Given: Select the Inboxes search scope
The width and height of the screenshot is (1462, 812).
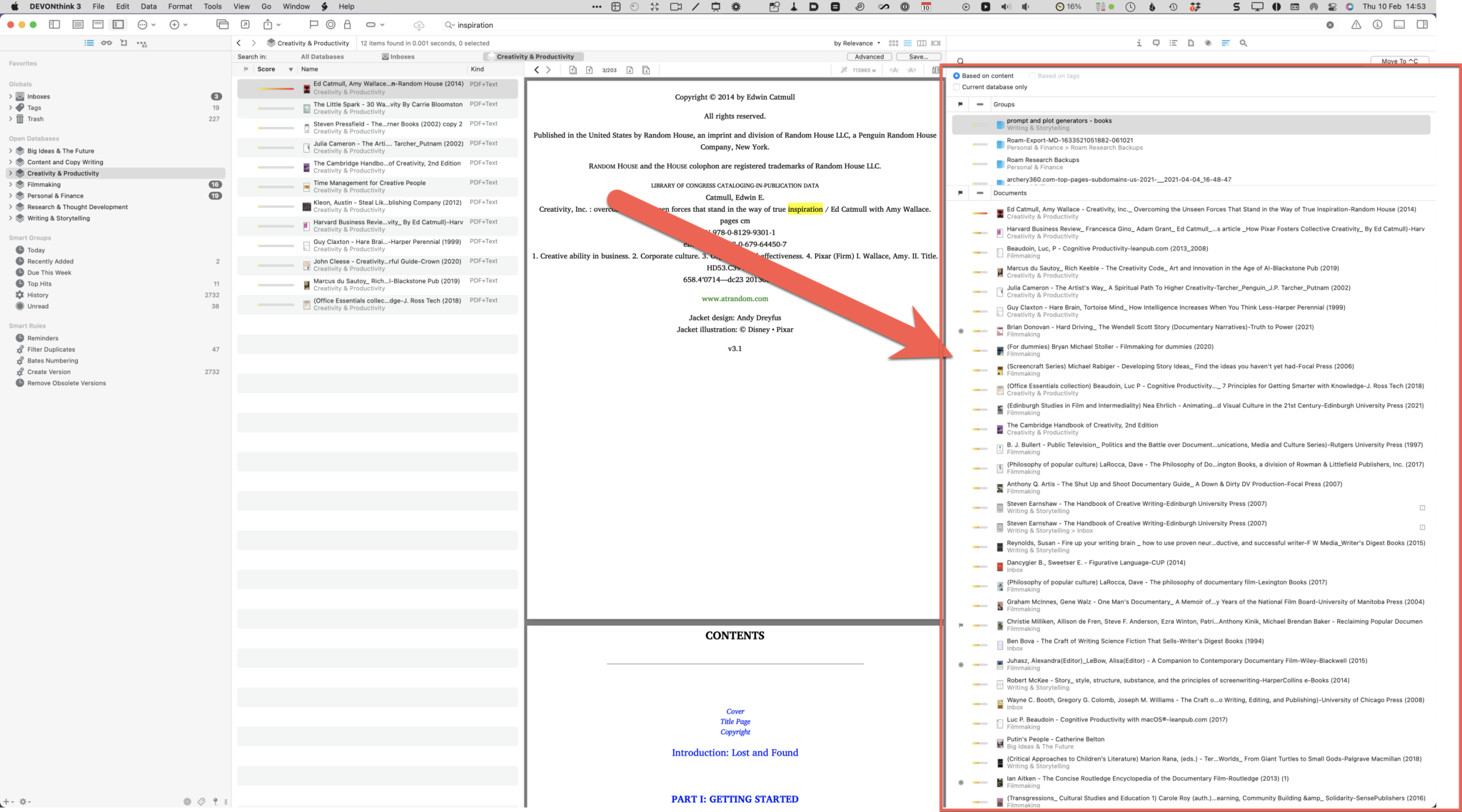Looking at the screenshot, I should pyautogui.click(x=398, y=56).
